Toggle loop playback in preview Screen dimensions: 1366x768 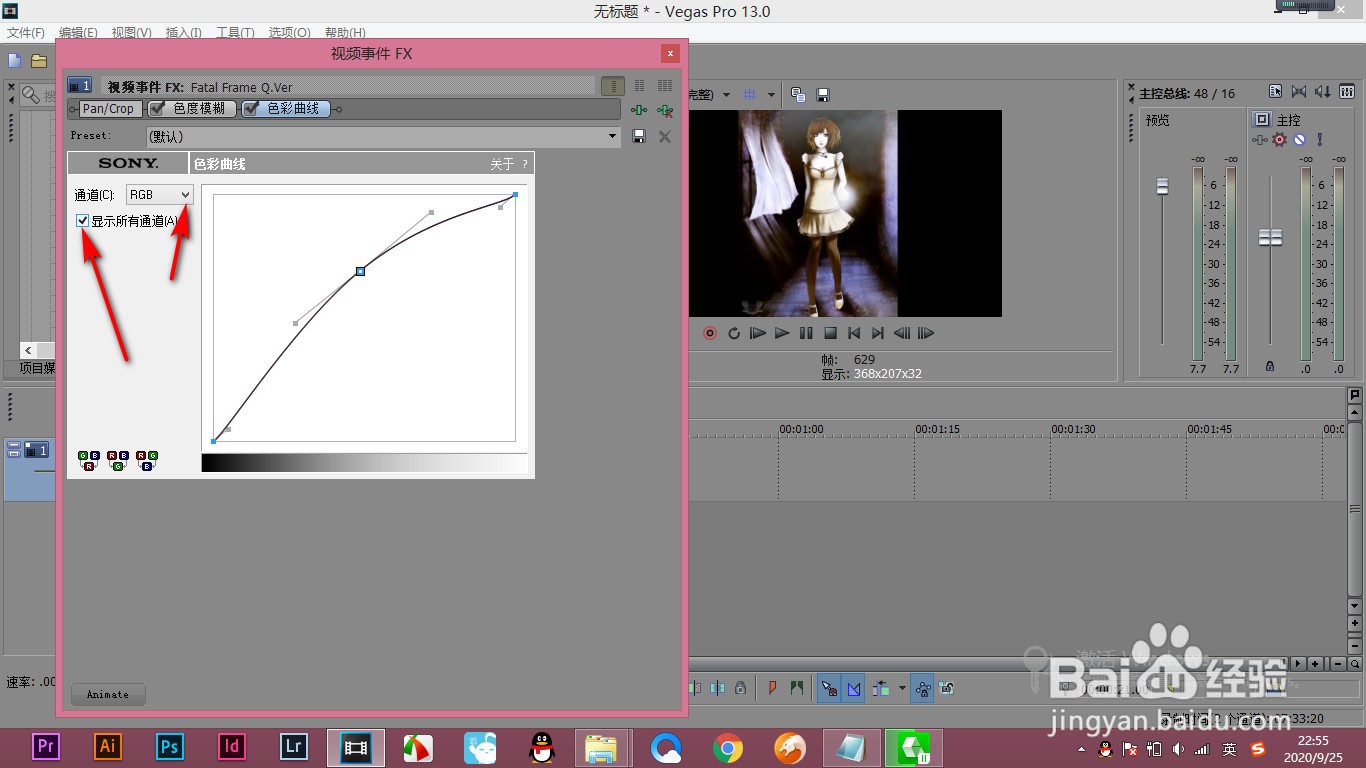tap(734, 333)
